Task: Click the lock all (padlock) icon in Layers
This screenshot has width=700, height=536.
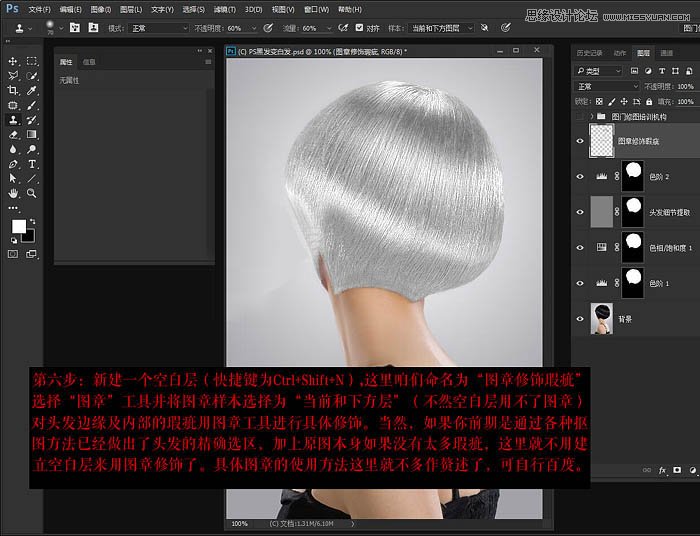Action: [650, 102]
